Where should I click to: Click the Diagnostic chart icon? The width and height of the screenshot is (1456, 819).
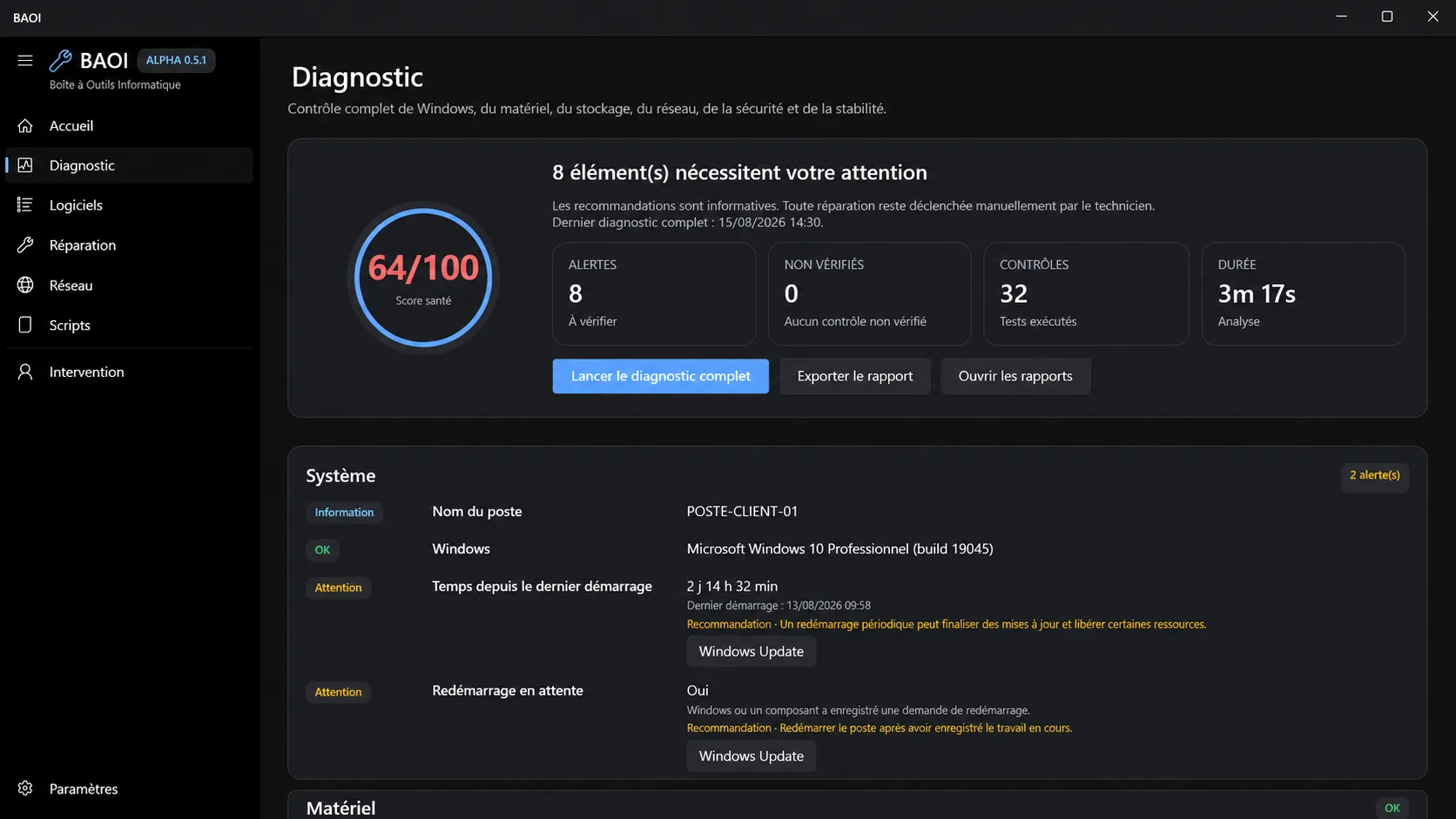[25, 165]
